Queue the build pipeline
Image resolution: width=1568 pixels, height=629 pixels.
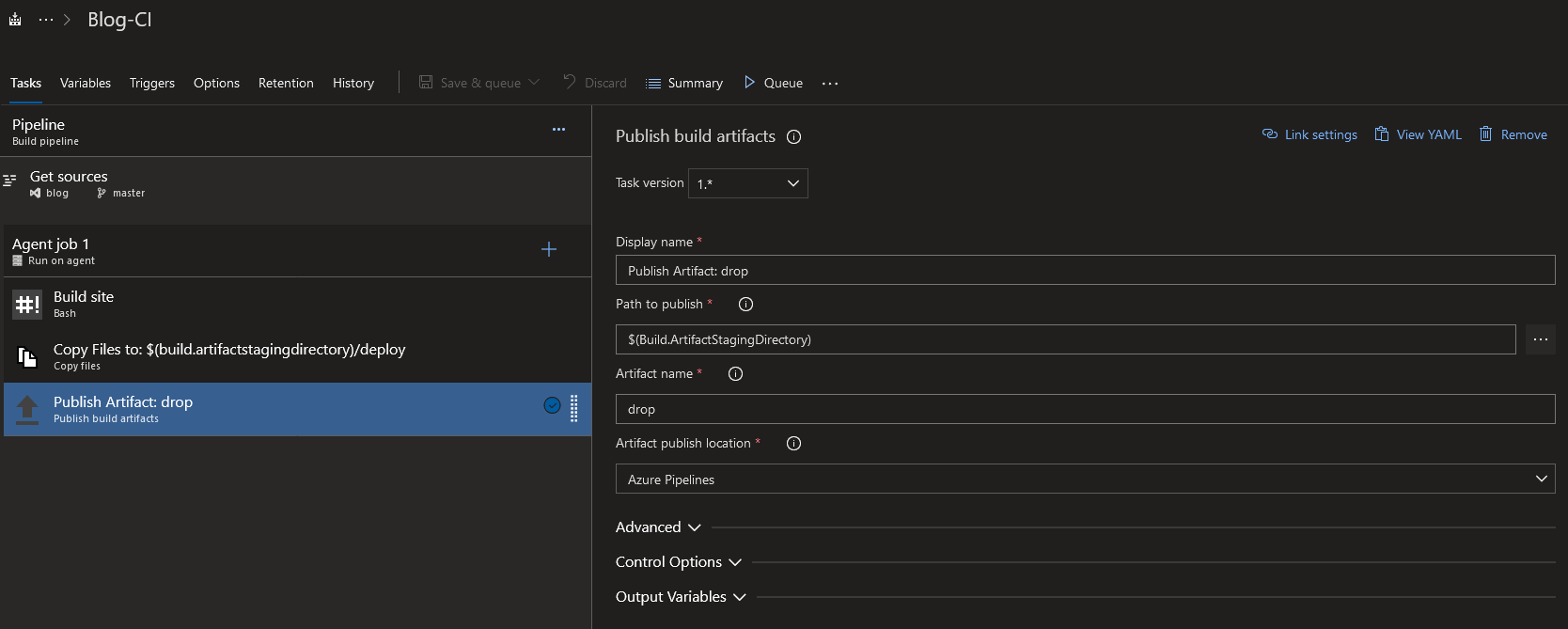click(783, 83)
